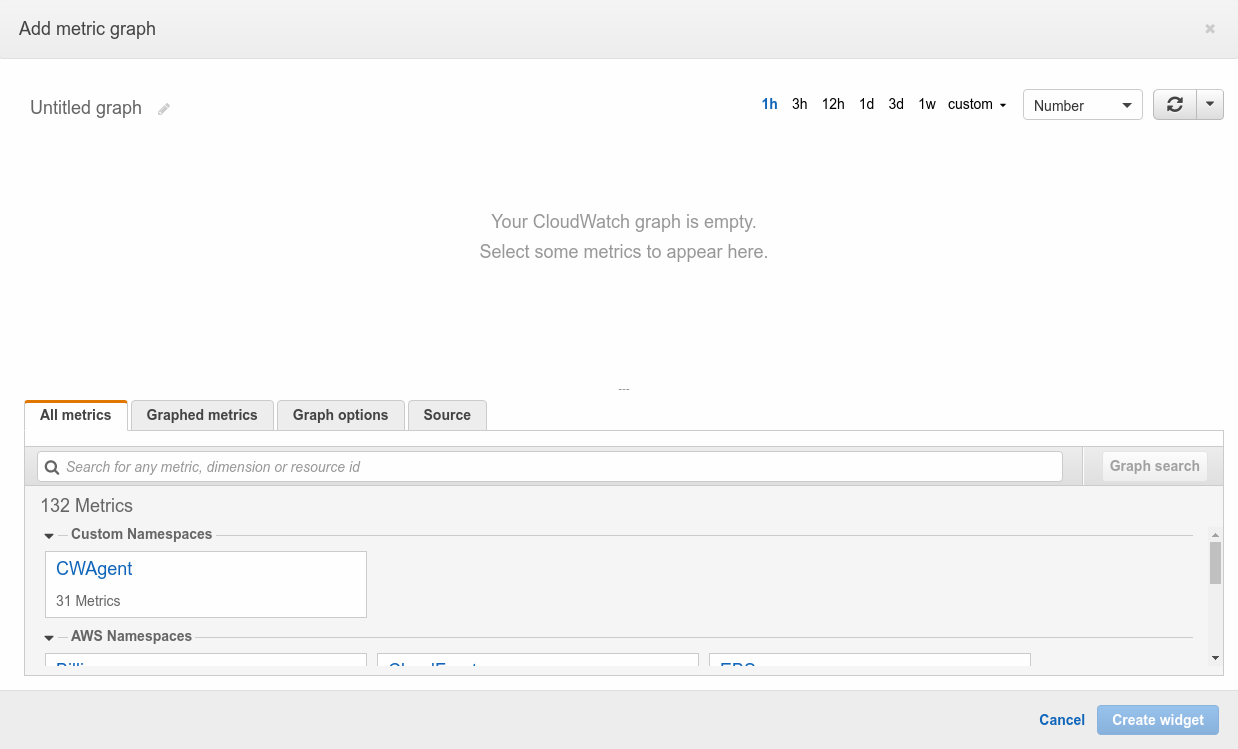This screenshot has width=1238, height=749.
Task: Set the time range to 12h
Action: (x=833, y=104)
